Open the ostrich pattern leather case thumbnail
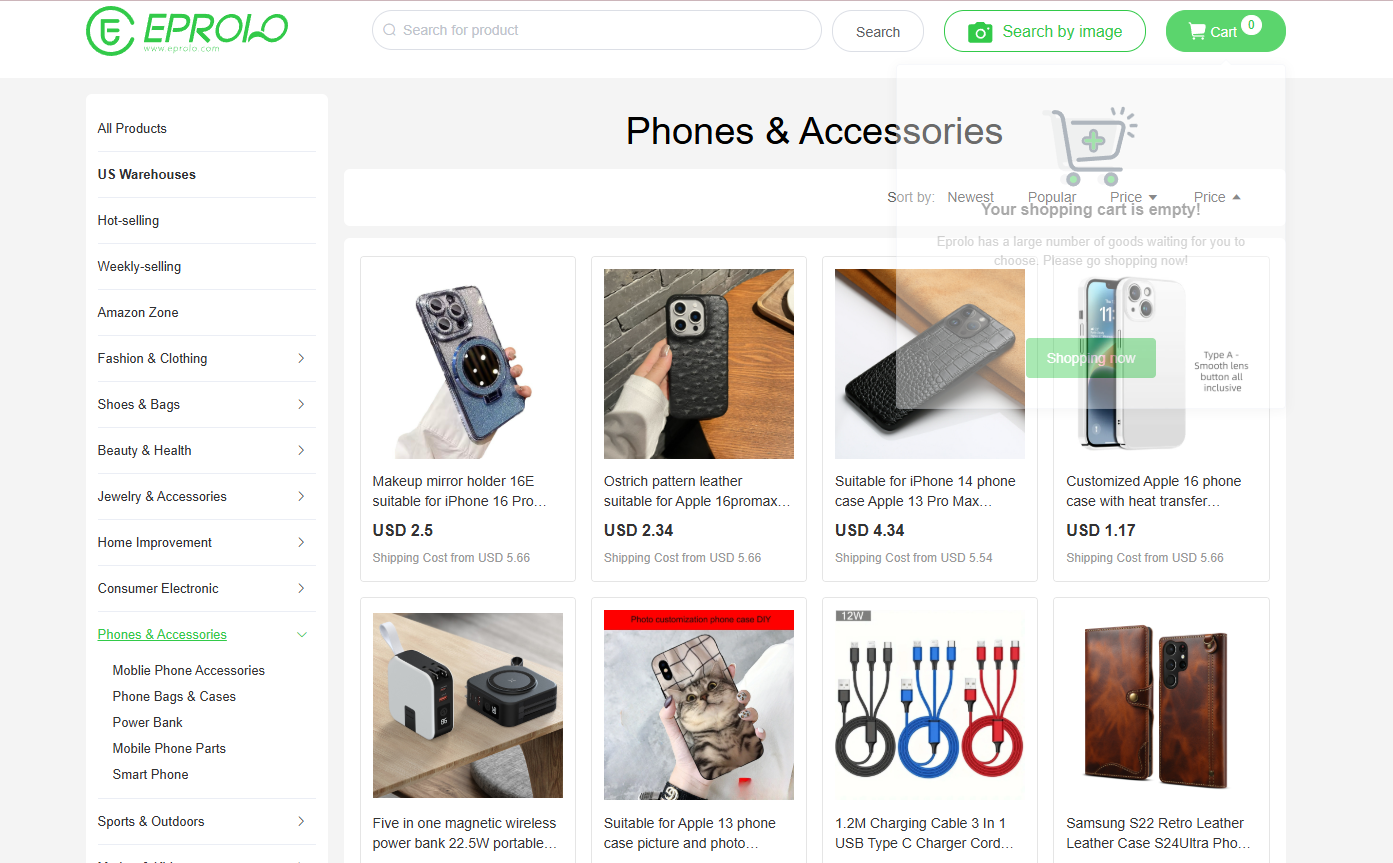Image resolution: width=1393 pixels, height=863 pixels. pos(699,364)
